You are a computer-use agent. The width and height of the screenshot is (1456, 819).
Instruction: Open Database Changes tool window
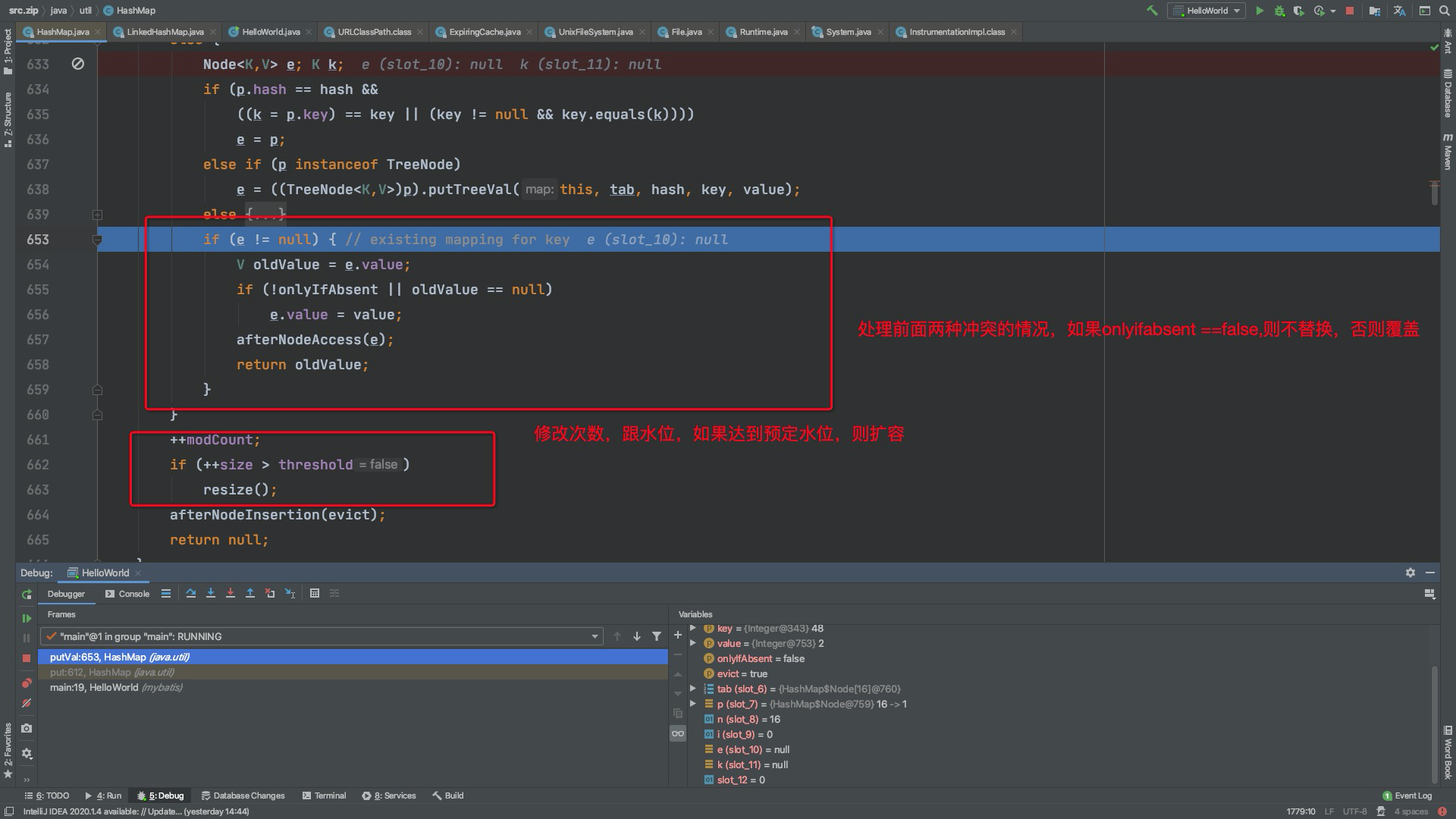click(x=243, y=795)
